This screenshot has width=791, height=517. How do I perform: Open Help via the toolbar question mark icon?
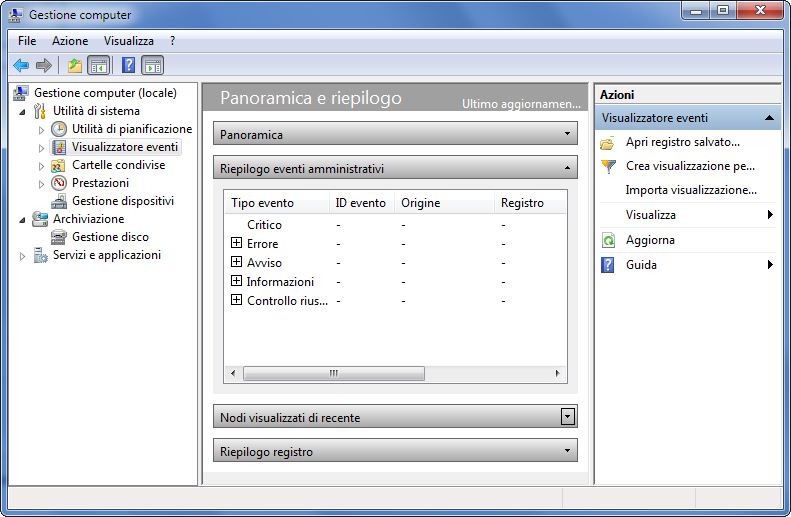(129, 65)
